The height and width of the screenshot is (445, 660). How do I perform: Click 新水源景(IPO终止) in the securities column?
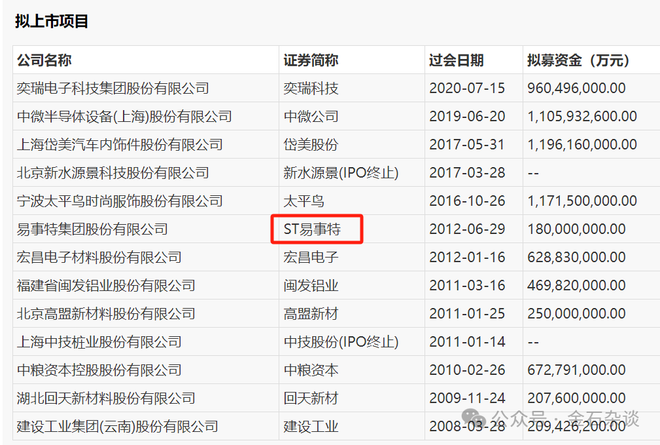click(340, 173)
